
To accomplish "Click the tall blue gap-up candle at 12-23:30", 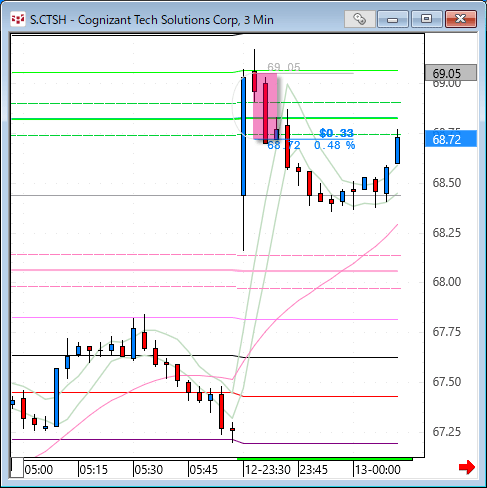I will (x=244, y=136).
